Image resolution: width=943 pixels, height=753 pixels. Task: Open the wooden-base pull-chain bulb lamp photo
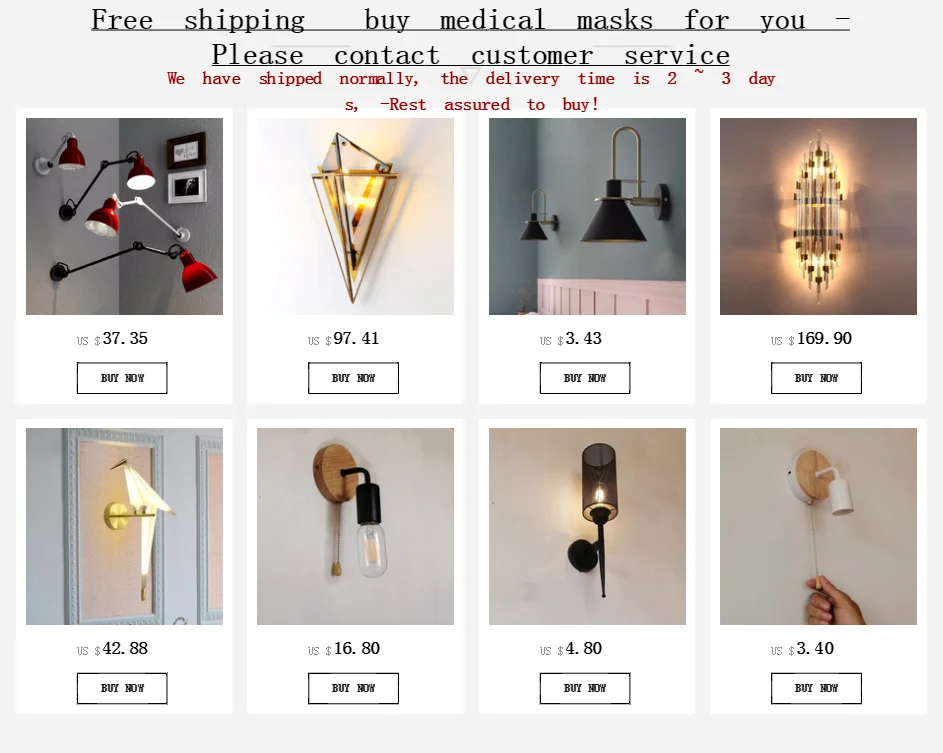[355, 526]
